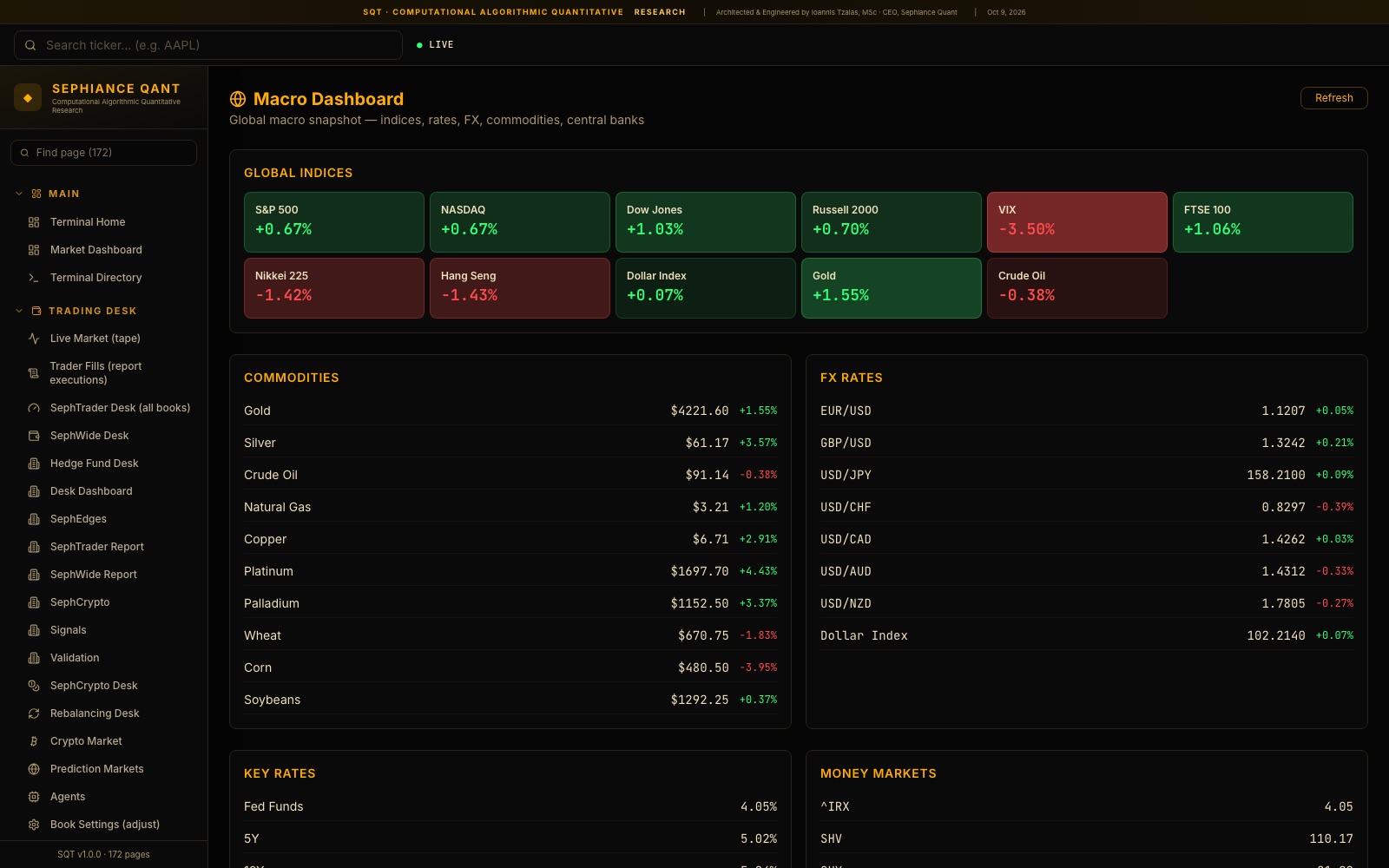Viewport: 1389px width, 868px height.
Task: Click the SephCrypto Desk coins icon
Action: [34, 686]
